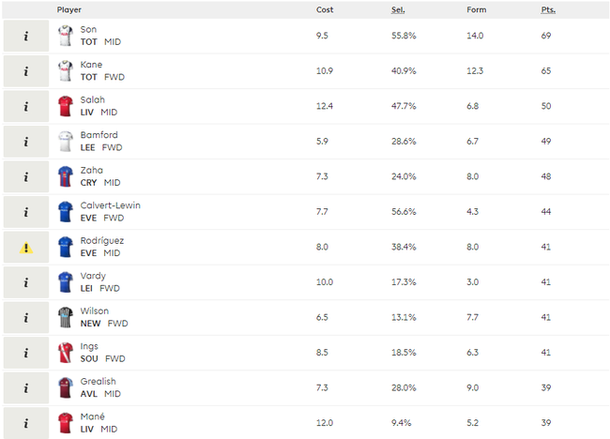Open info icon for Son
610x439 pixels.
pyautogui.click(x=26, y=36)
